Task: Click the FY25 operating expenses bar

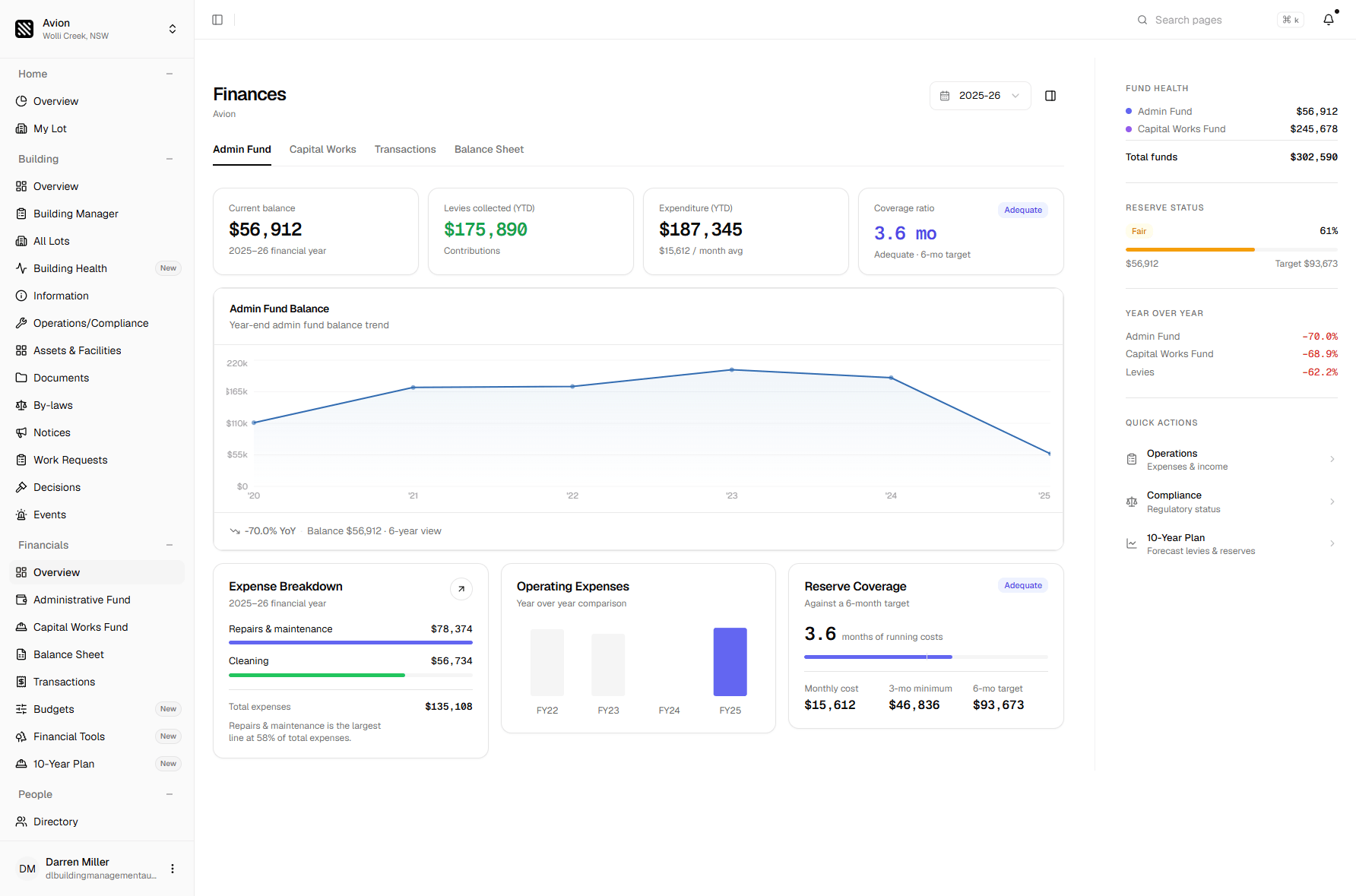Action: [730, 662]
